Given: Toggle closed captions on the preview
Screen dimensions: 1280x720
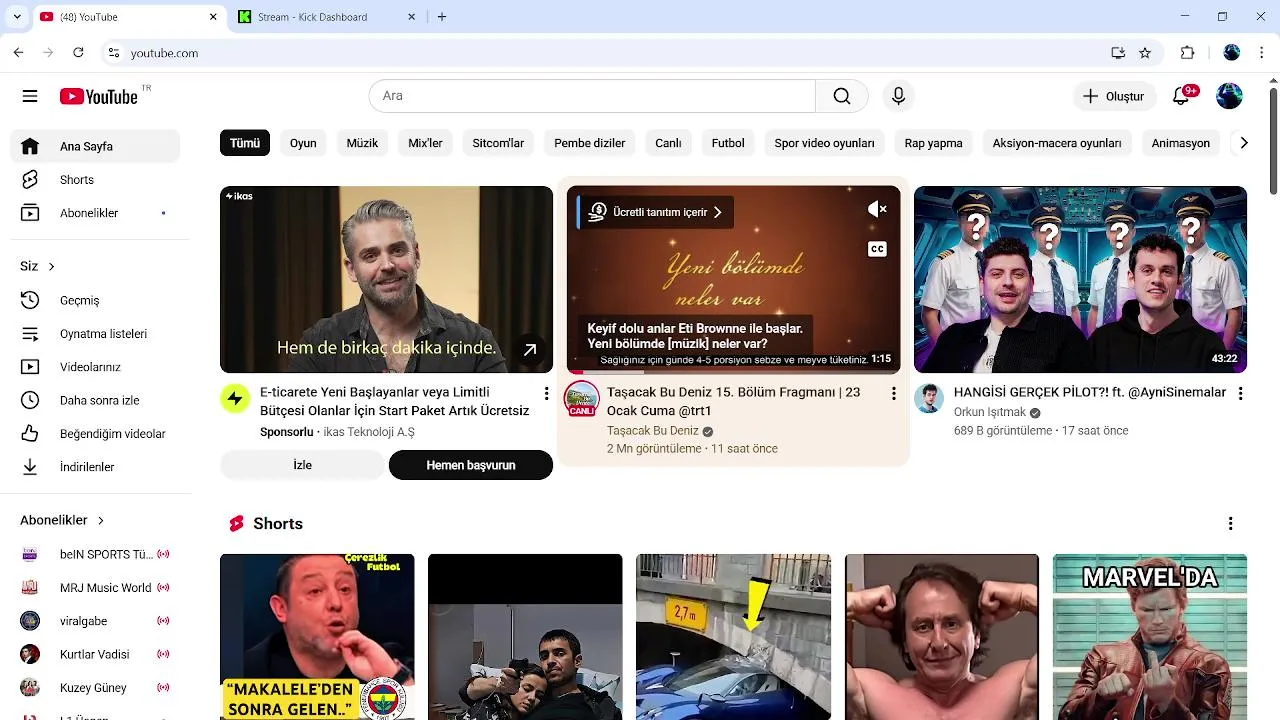Looking at the screenshot, I should click(x=877, y=249).
